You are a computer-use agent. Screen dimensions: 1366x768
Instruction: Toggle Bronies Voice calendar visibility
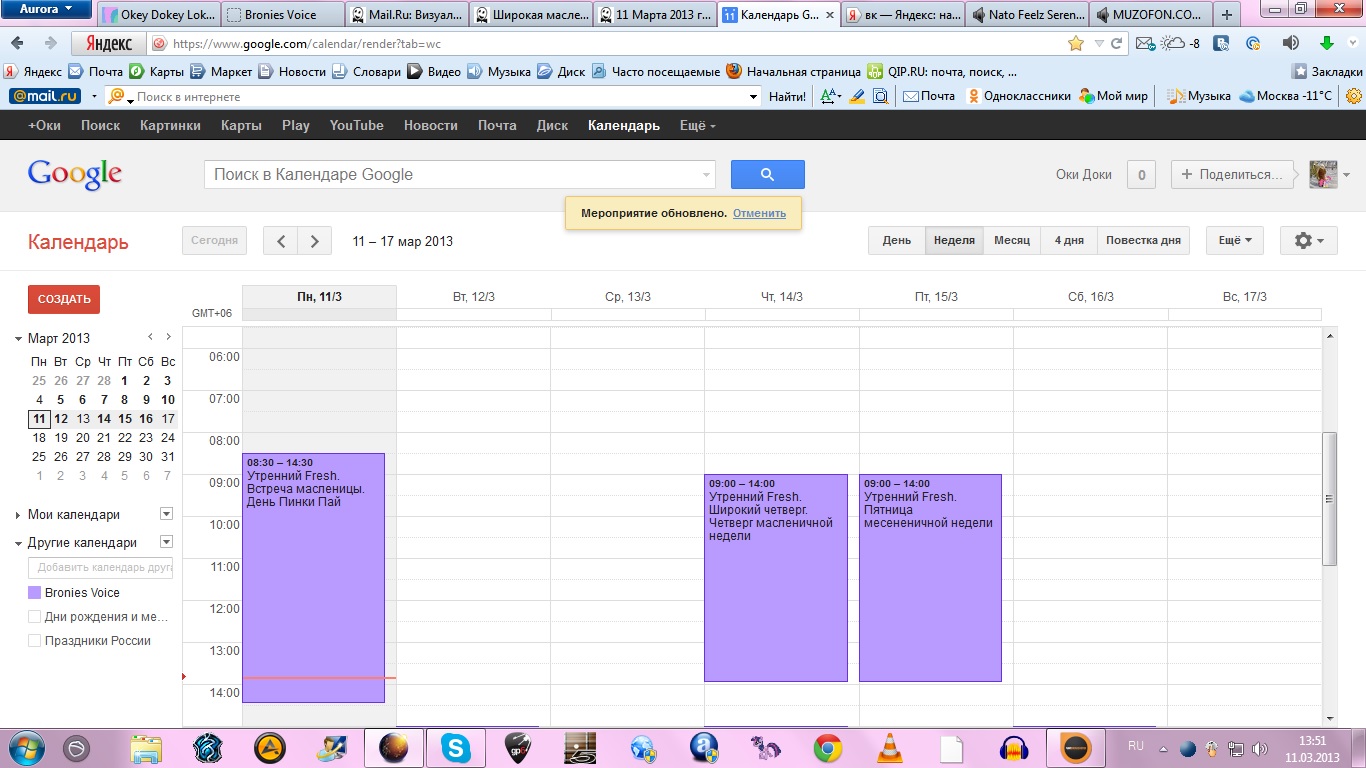[35, 593]
